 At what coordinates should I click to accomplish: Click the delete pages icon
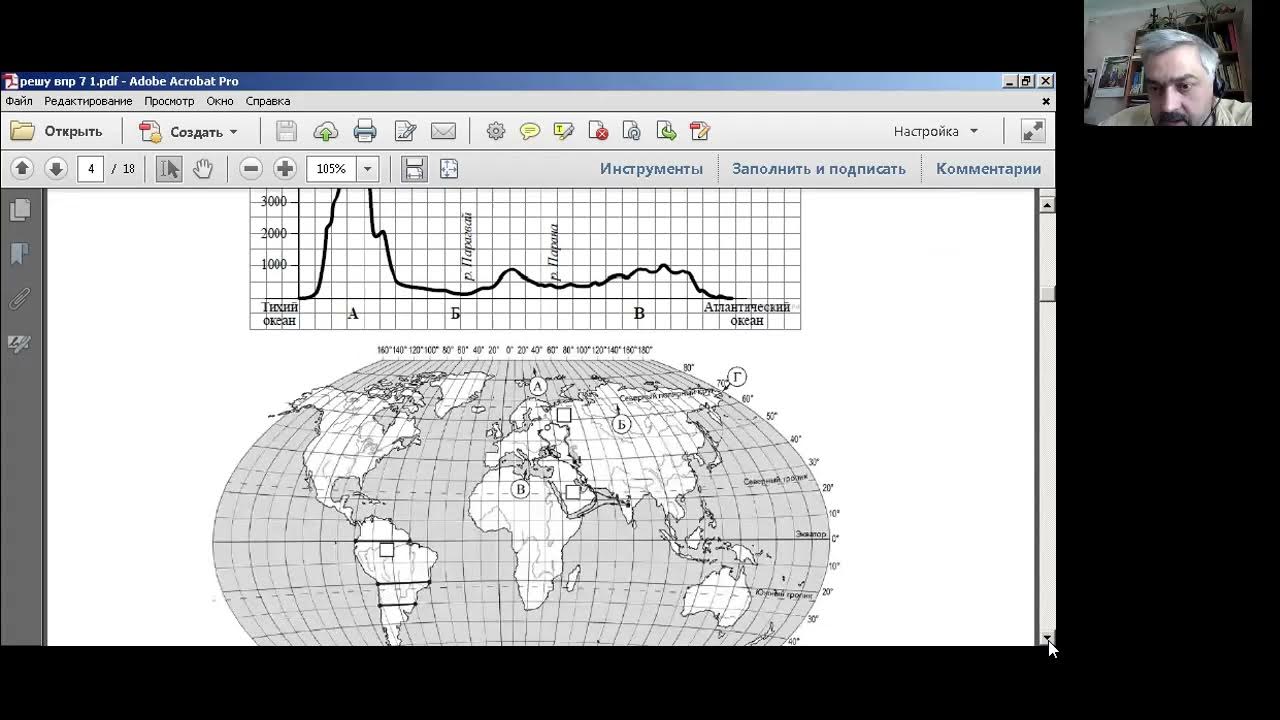[x=598, y=131]
